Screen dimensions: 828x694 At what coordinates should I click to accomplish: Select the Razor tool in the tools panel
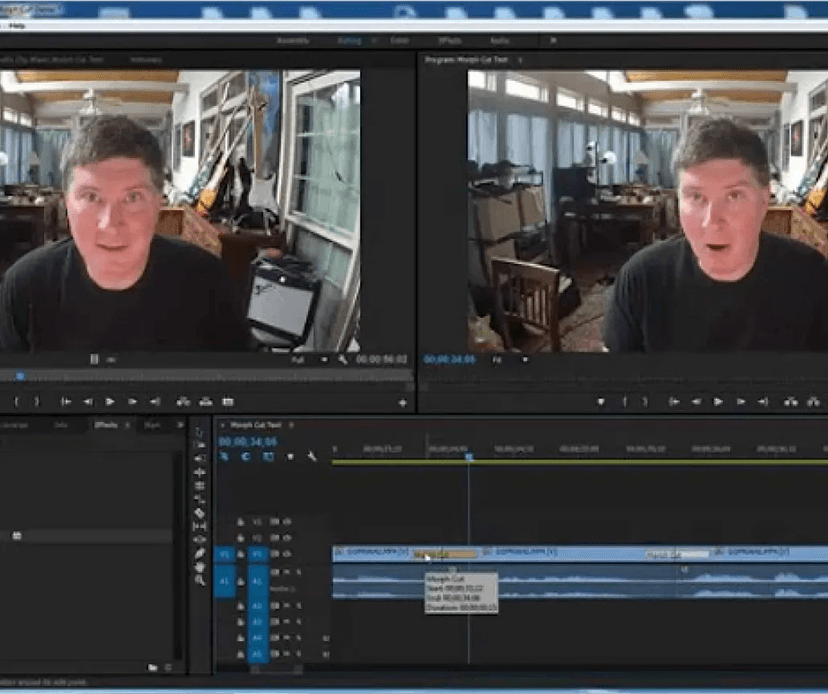200,513
